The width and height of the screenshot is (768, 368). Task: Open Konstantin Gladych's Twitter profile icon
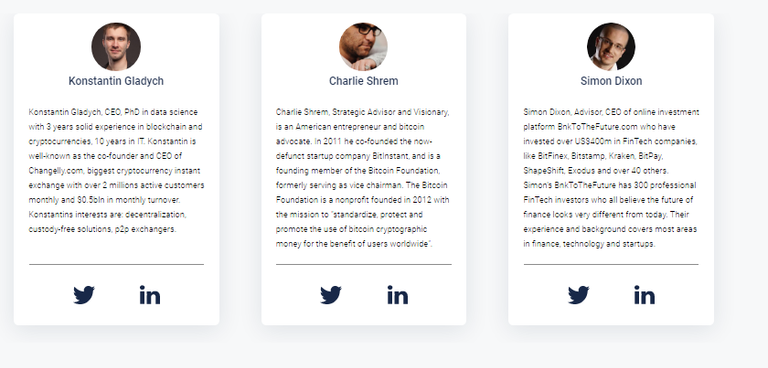(x=84, y=295)
